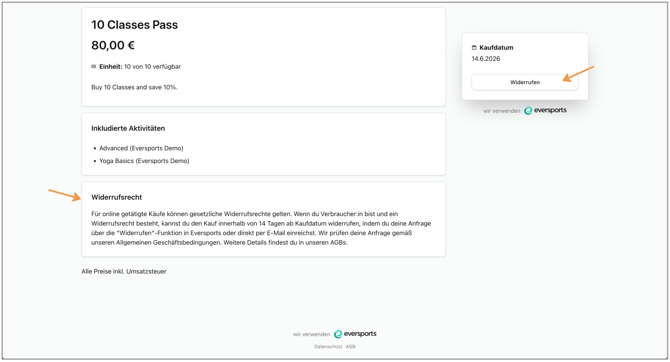Click the 80,00 € price
The image size is (670, 362).
pos(113,45)
